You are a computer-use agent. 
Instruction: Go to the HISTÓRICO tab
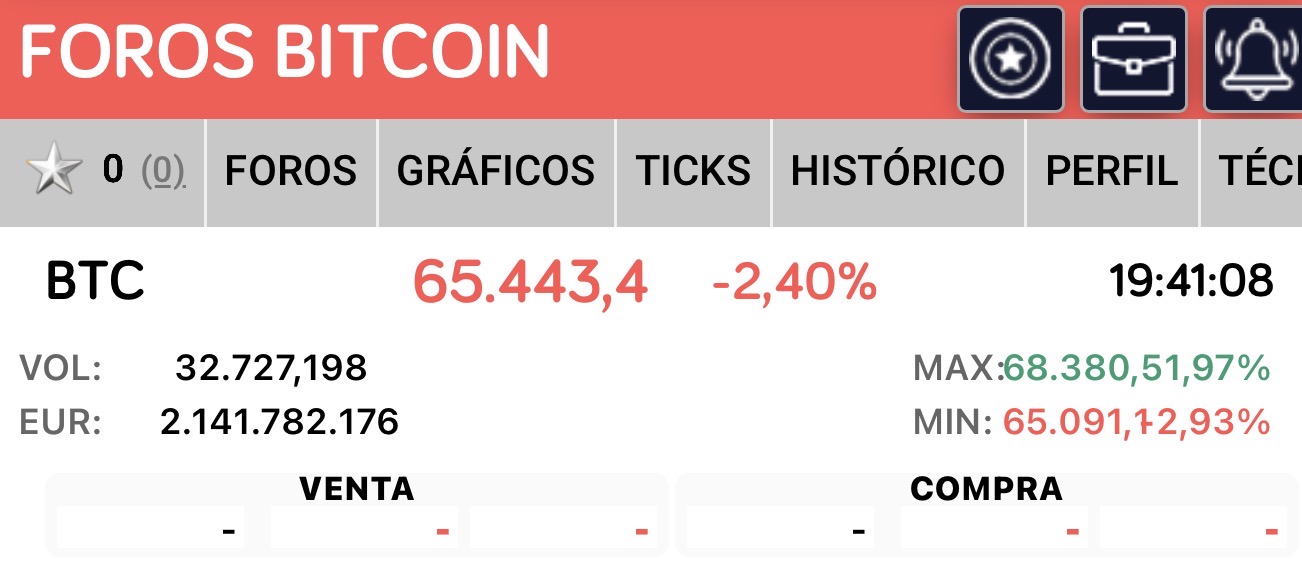[x=897, y=172]
